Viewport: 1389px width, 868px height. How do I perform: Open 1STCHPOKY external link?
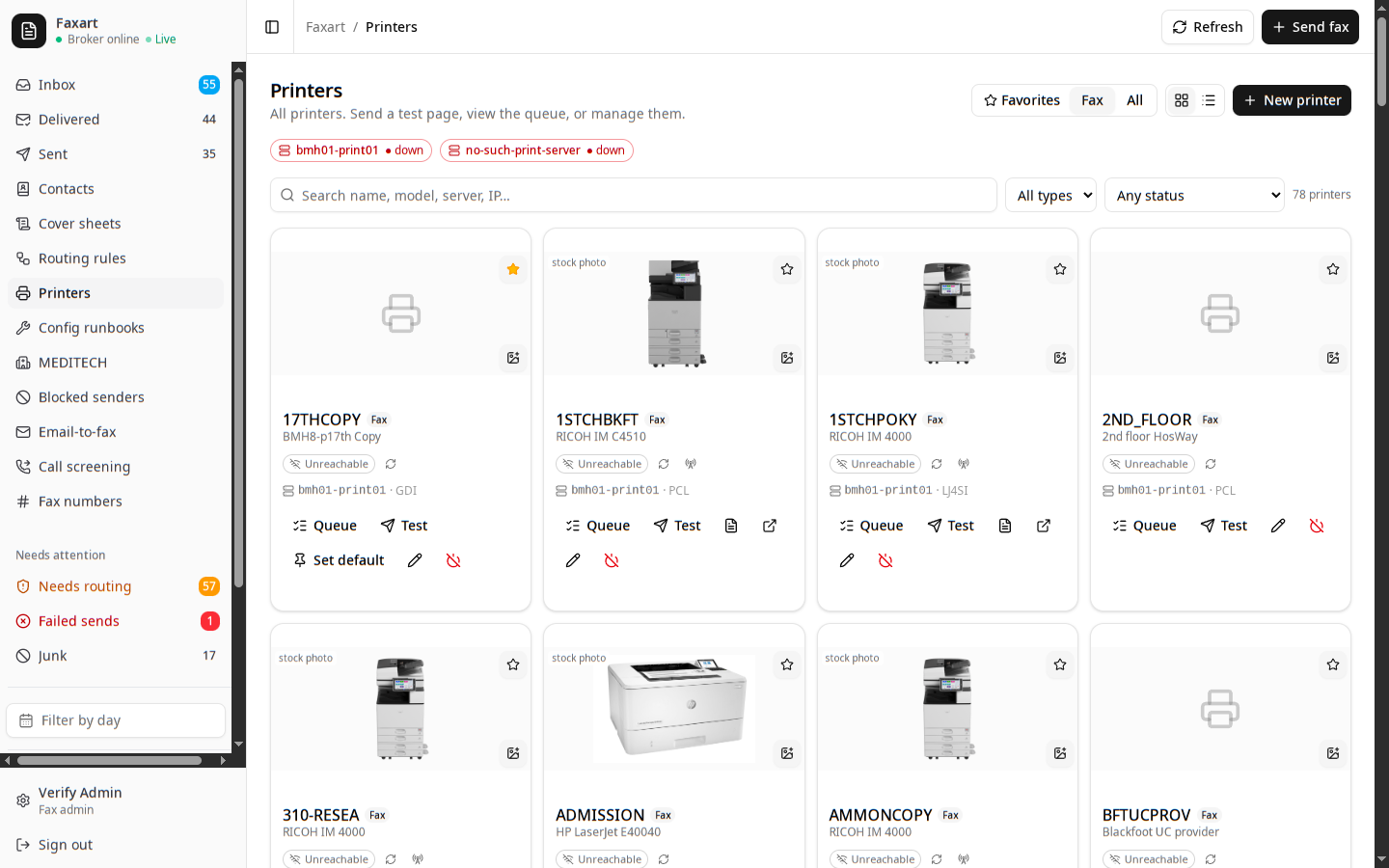(1044, 526)
